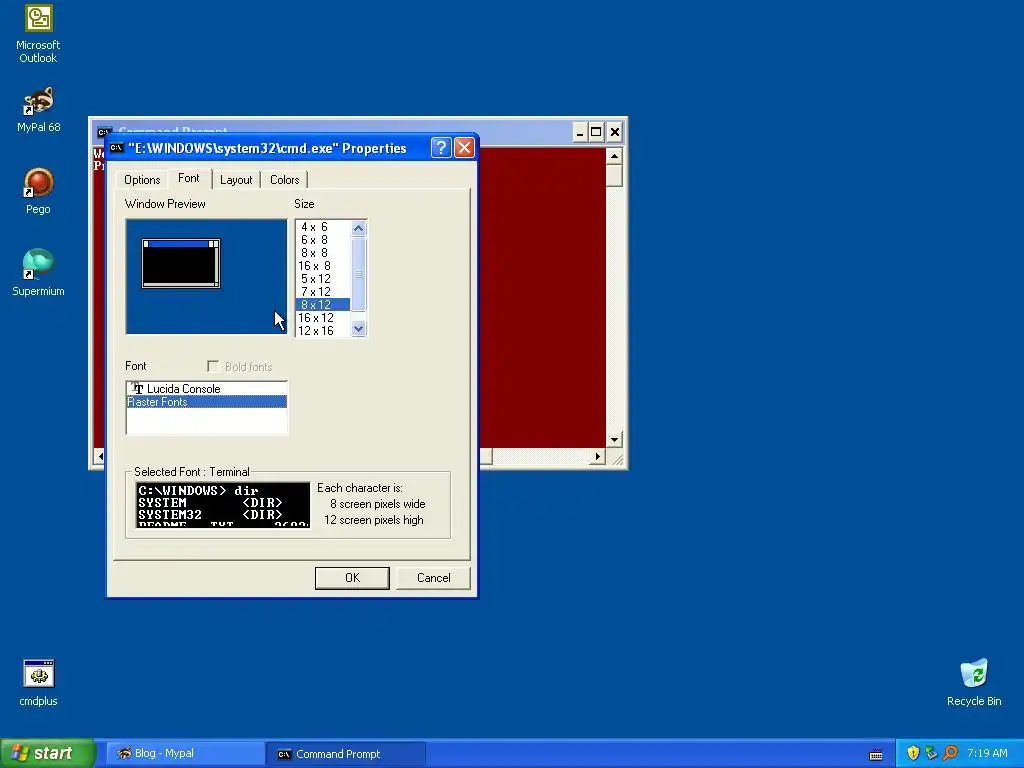Viewport: 1024px width, 768px height.
Task: Select the MyPal 68 desktop shortcut
Action: point(38,109)
